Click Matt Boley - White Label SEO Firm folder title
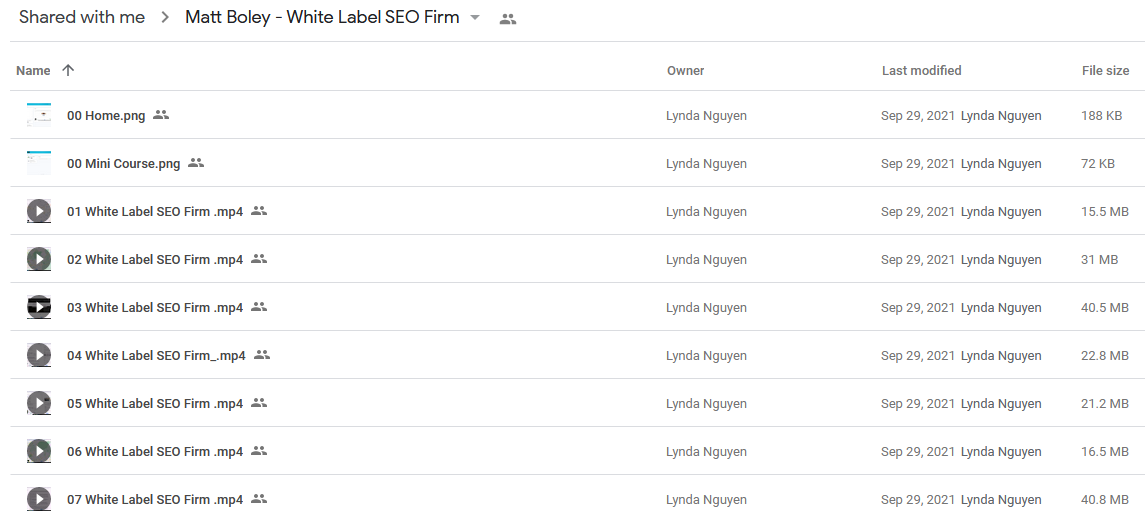The width and height of the screenshot is (1145, 519). [x=322, y=18]
